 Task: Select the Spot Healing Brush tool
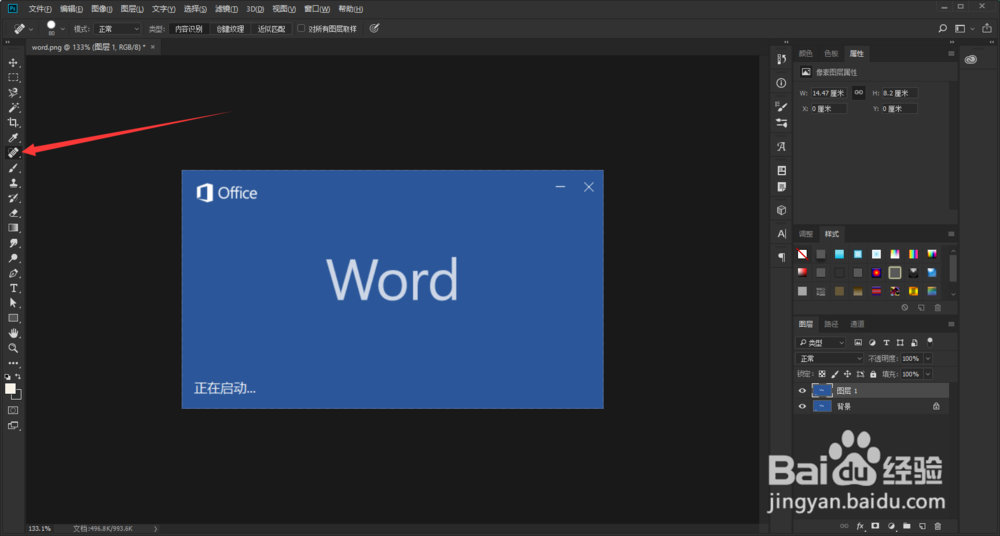13,153
